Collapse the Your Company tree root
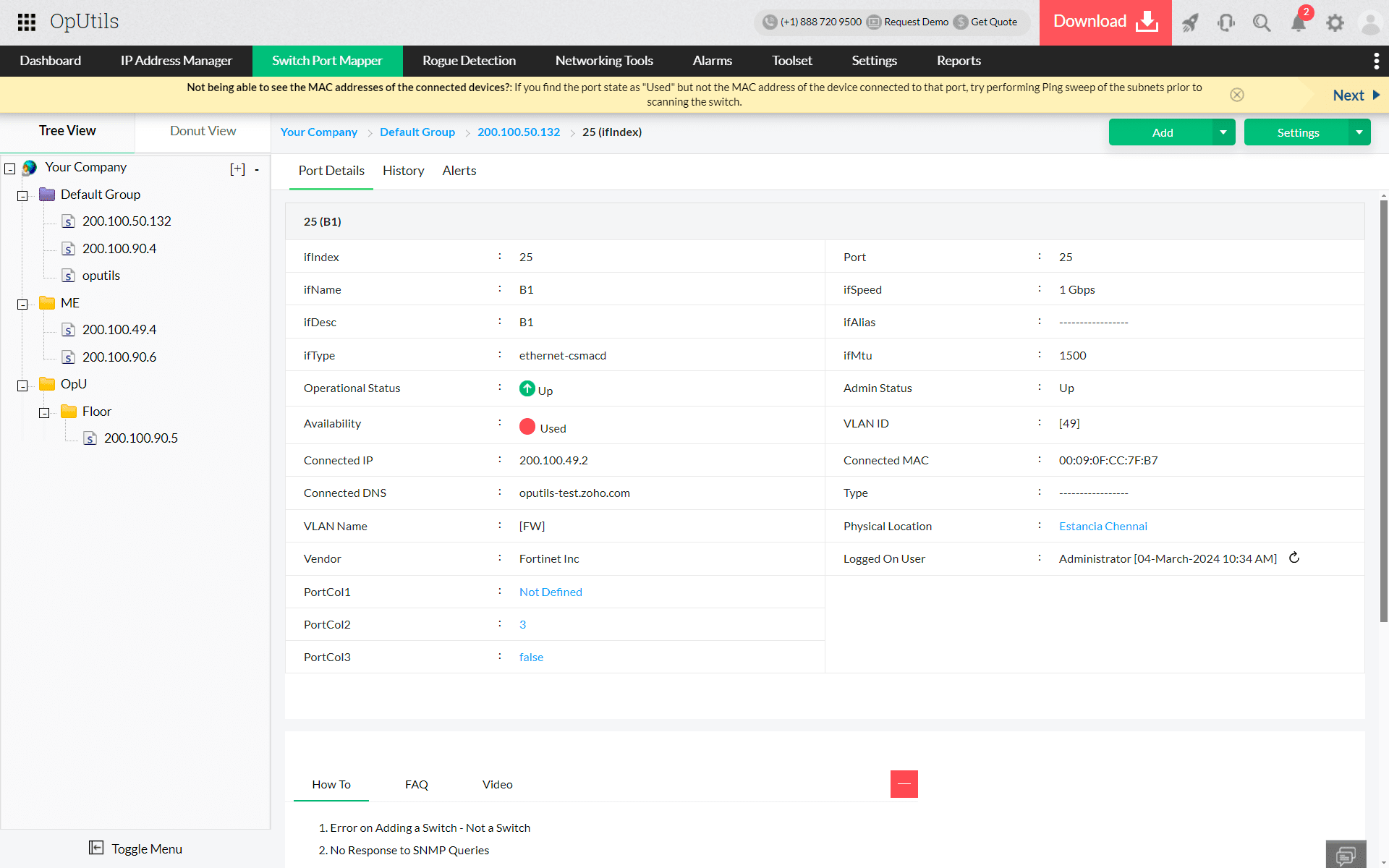This screenshot has width=1389, height=868. pos(10,169)
